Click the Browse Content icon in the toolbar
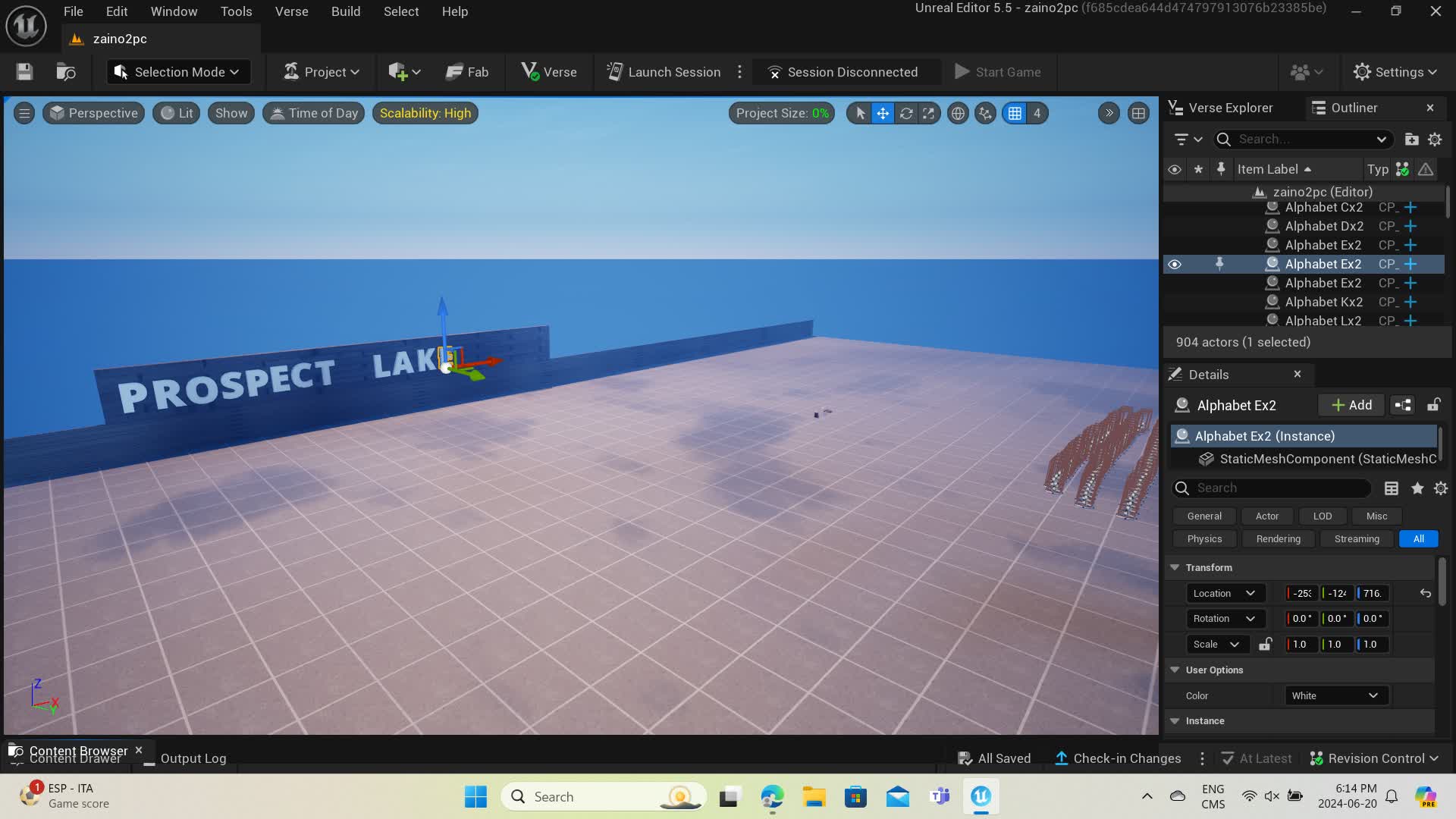 pos(66,72)
